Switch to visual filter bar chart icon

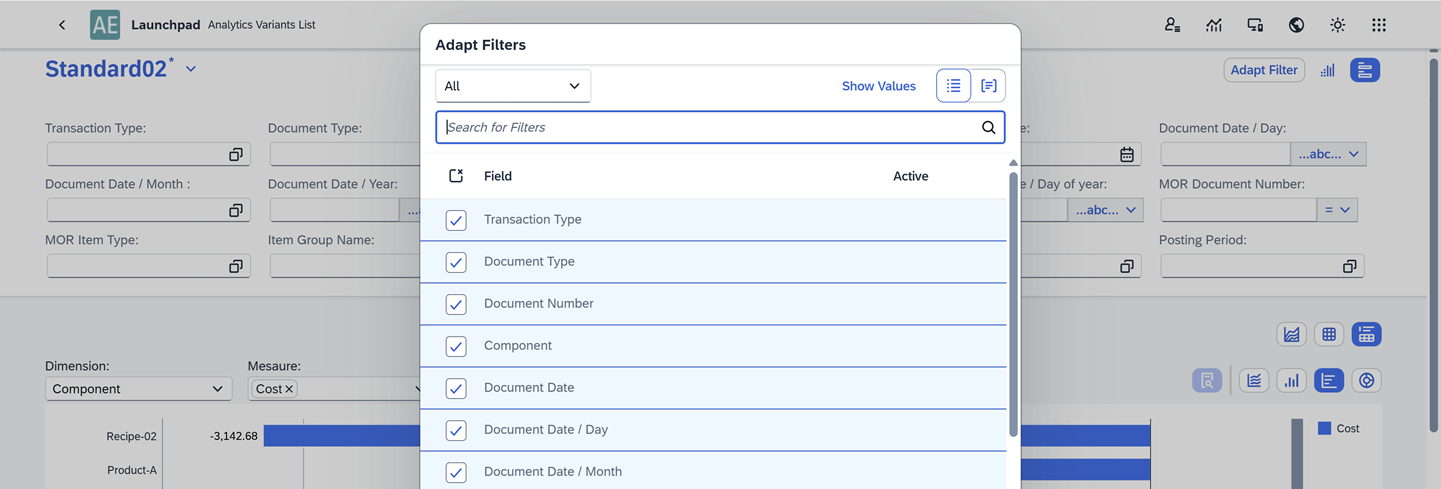[x=1328, y=70]
